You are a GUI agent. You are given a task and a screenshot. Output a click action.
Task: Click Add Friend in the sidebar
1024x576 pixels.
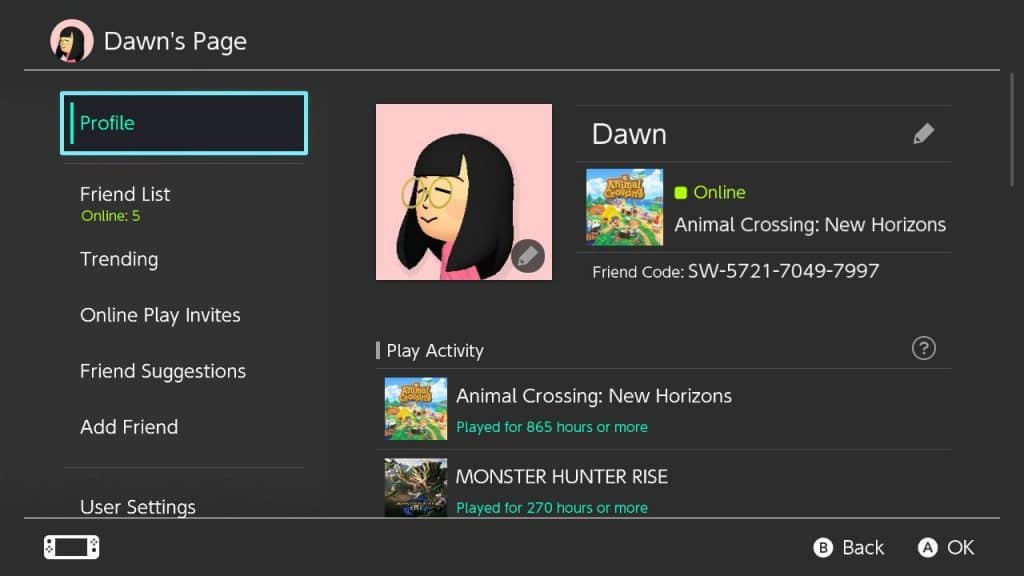pos(129,427)
